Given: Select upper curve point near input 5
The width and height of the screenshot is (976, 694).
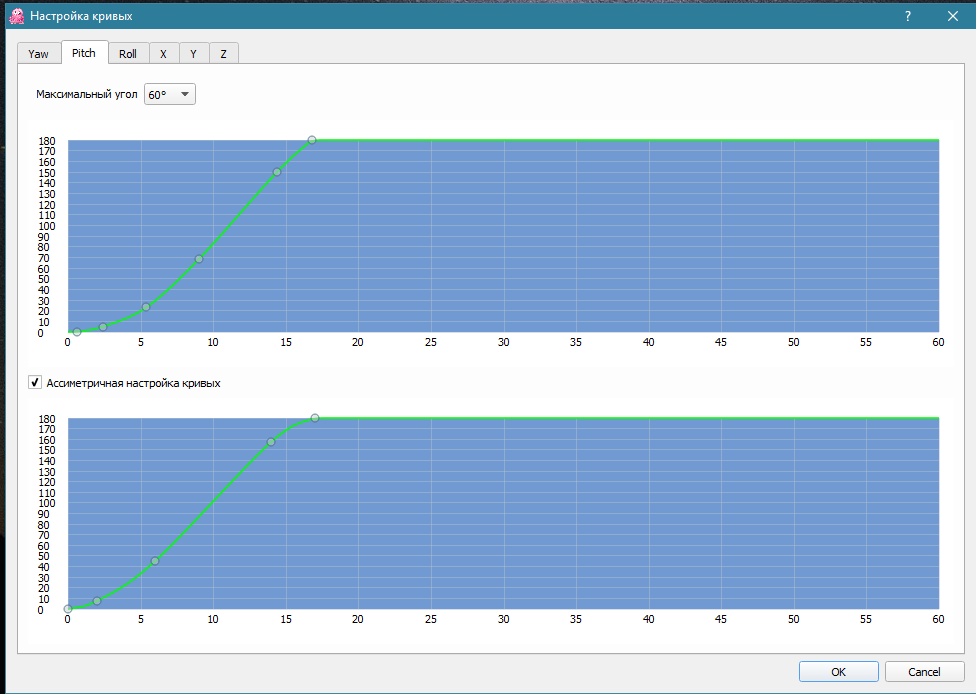Looking at the screenshot, I should (146, 307).
